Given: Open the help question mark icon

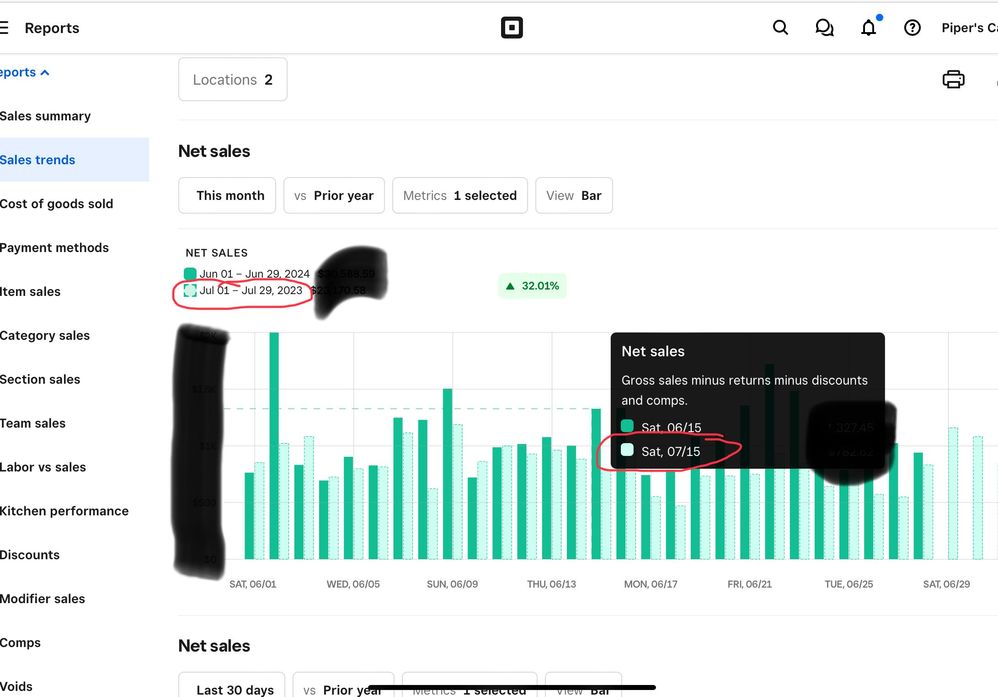Looking at the screenshot, I should (912, 28).
